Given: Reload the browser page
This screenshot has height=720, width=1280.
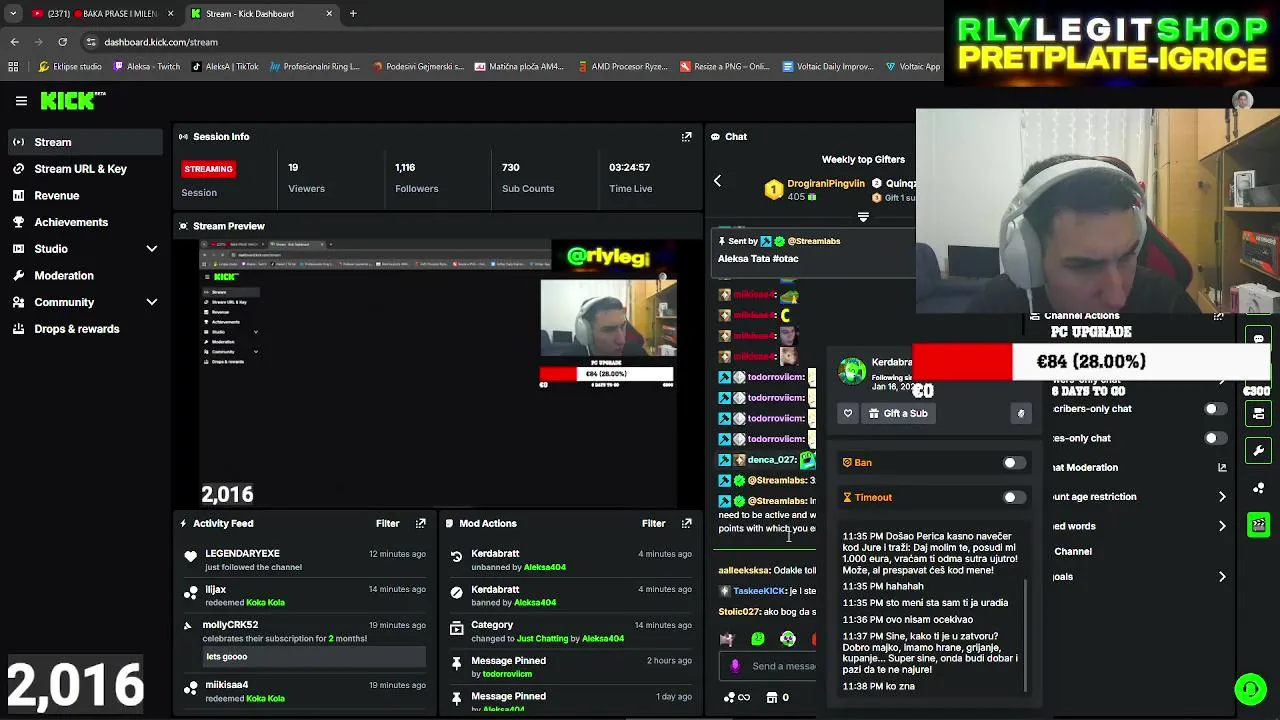Looking at the screenshot, I should click(x=62, y=42).
